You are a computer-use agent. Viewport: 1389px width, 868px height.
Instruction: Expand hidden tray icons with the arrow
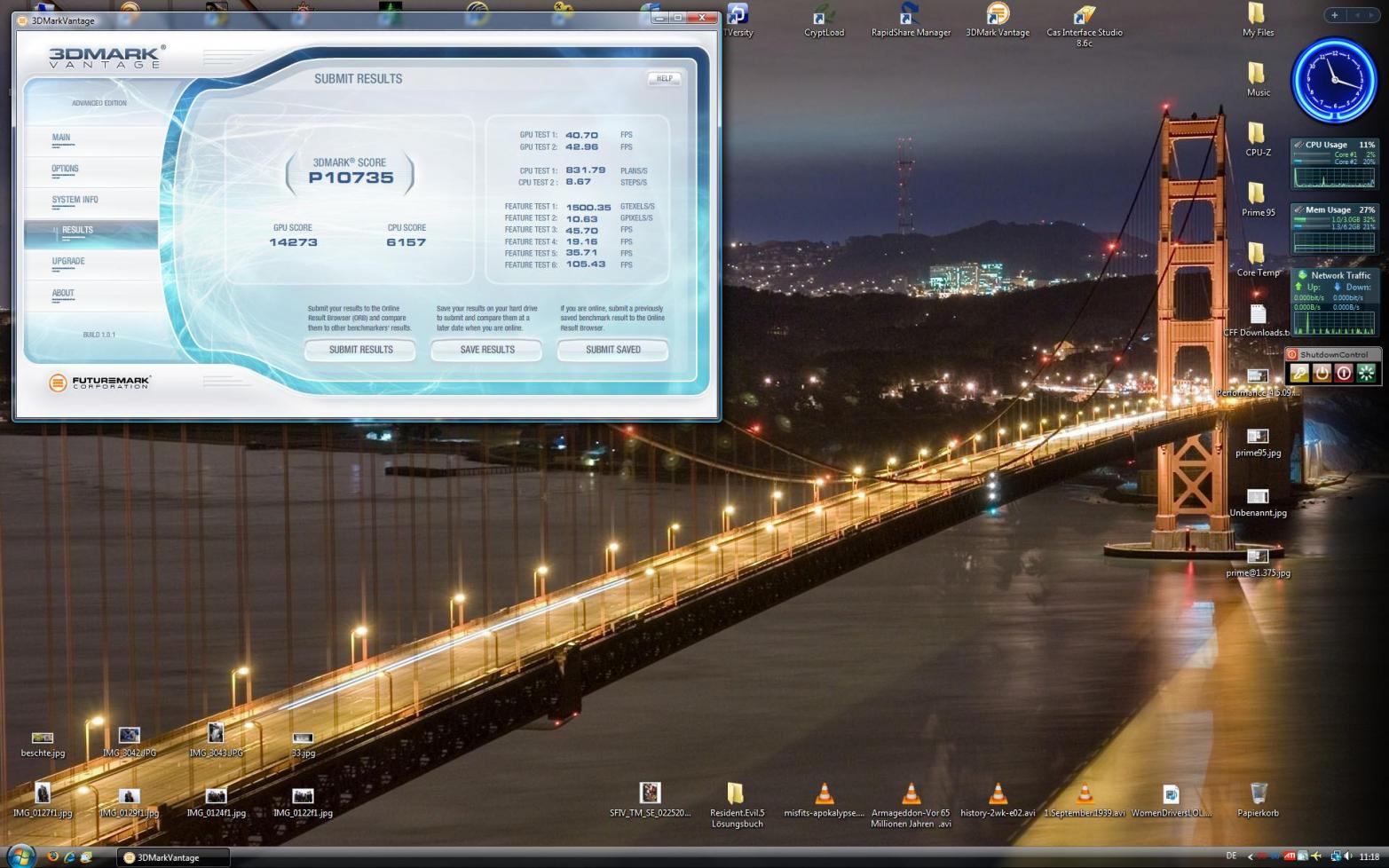pos(1251,856)
